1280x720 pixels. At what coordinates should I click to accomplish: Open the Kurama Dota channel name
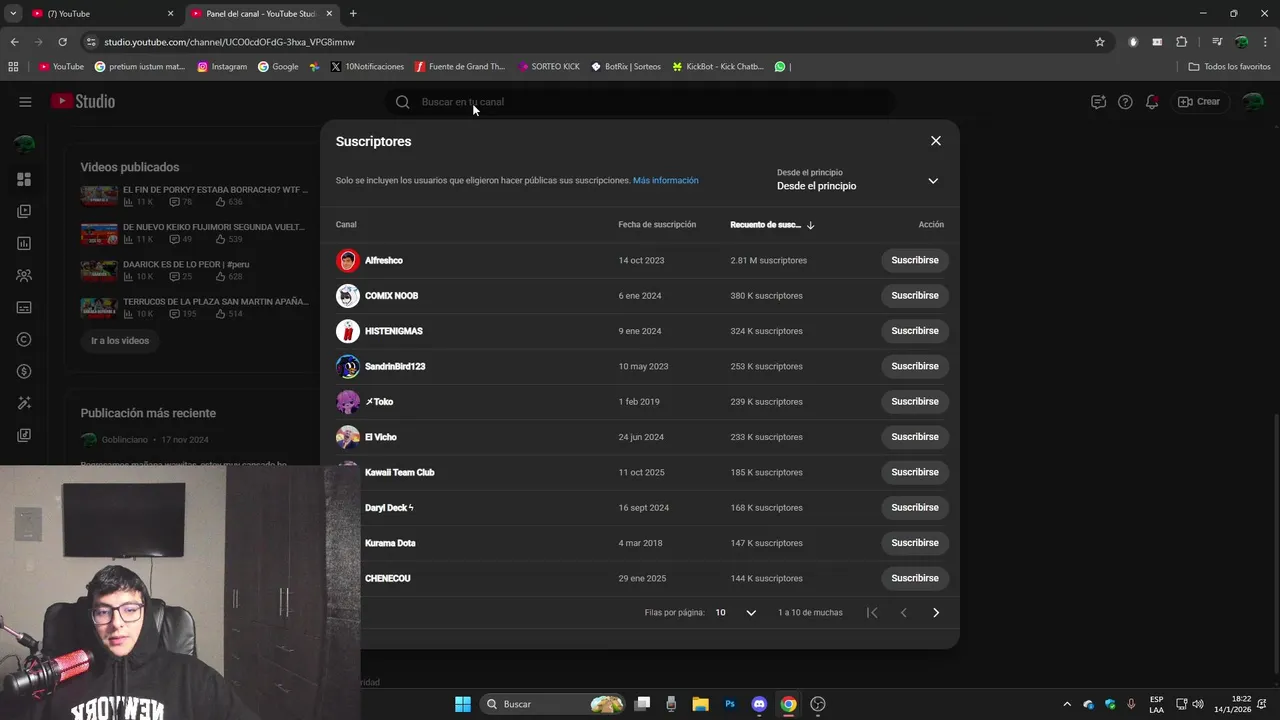pyautogui.click(x=390, y=543)
